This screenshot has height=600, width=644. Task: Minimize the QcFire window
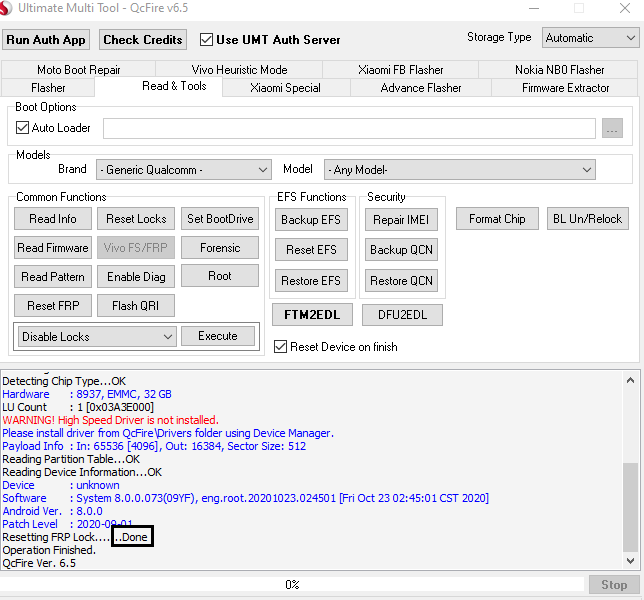tap(534, 8)
